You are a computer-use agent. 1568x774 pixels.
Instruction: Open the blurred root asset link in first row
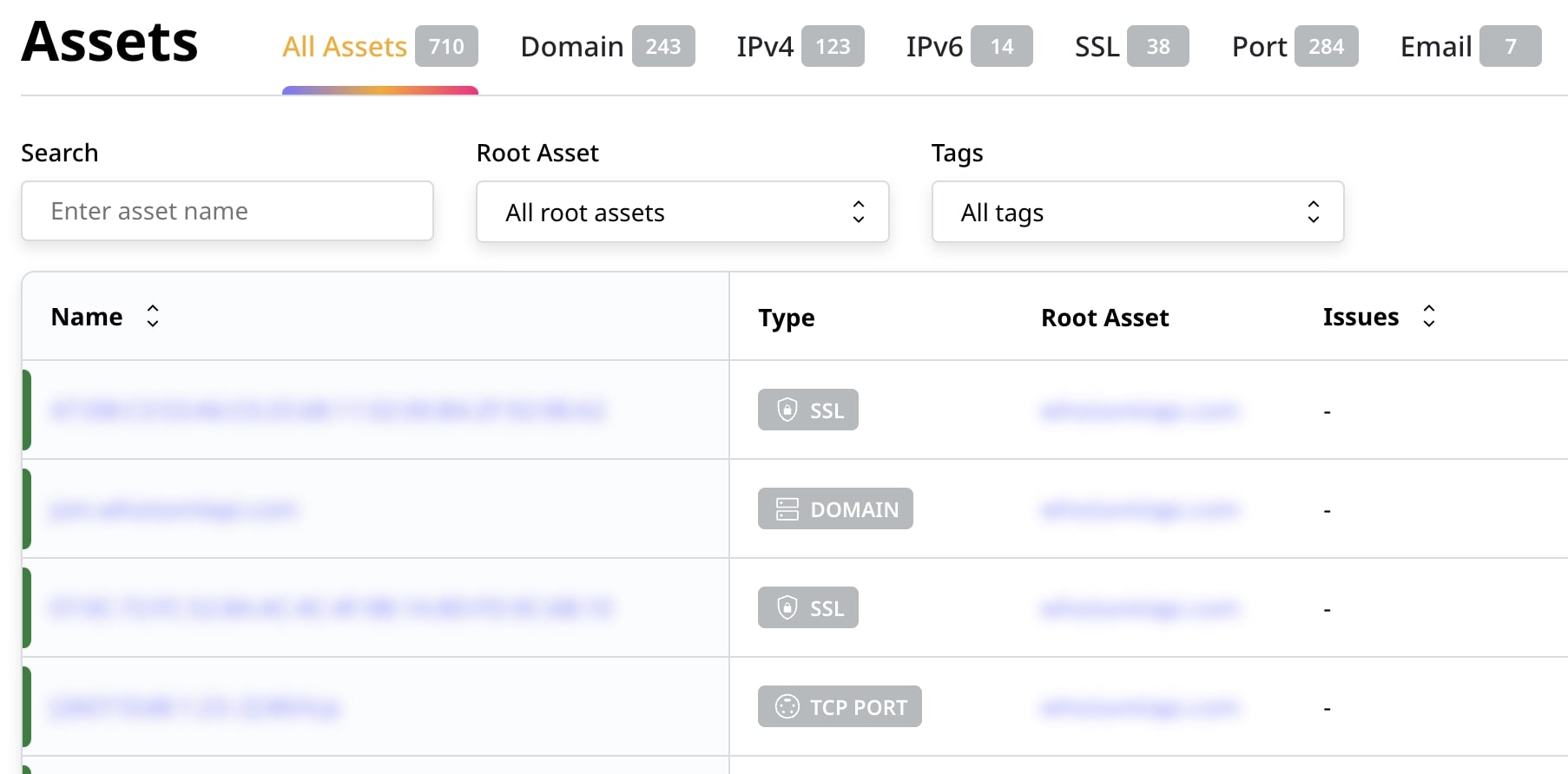[x=1139, y=410]
